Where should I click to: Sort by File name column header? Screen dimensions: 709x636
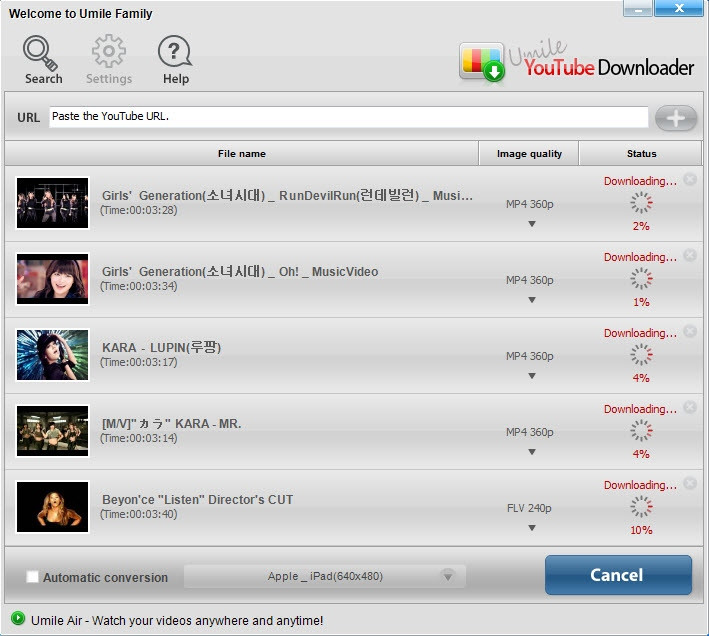241,154
